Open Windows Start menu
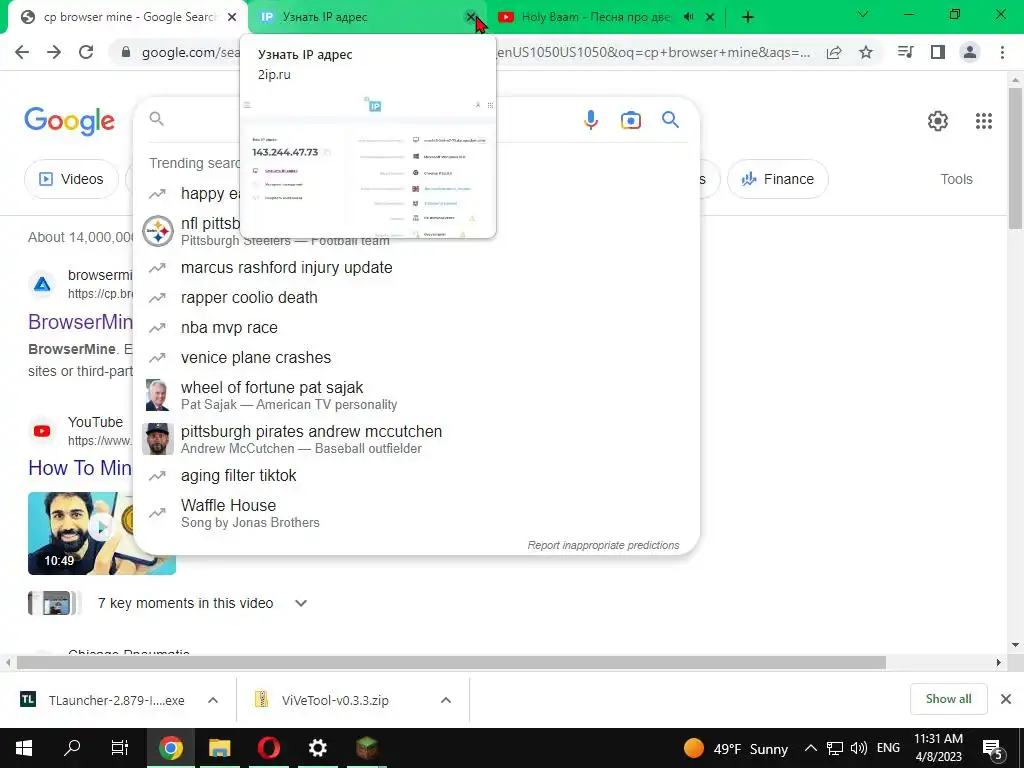 point(24,748)
